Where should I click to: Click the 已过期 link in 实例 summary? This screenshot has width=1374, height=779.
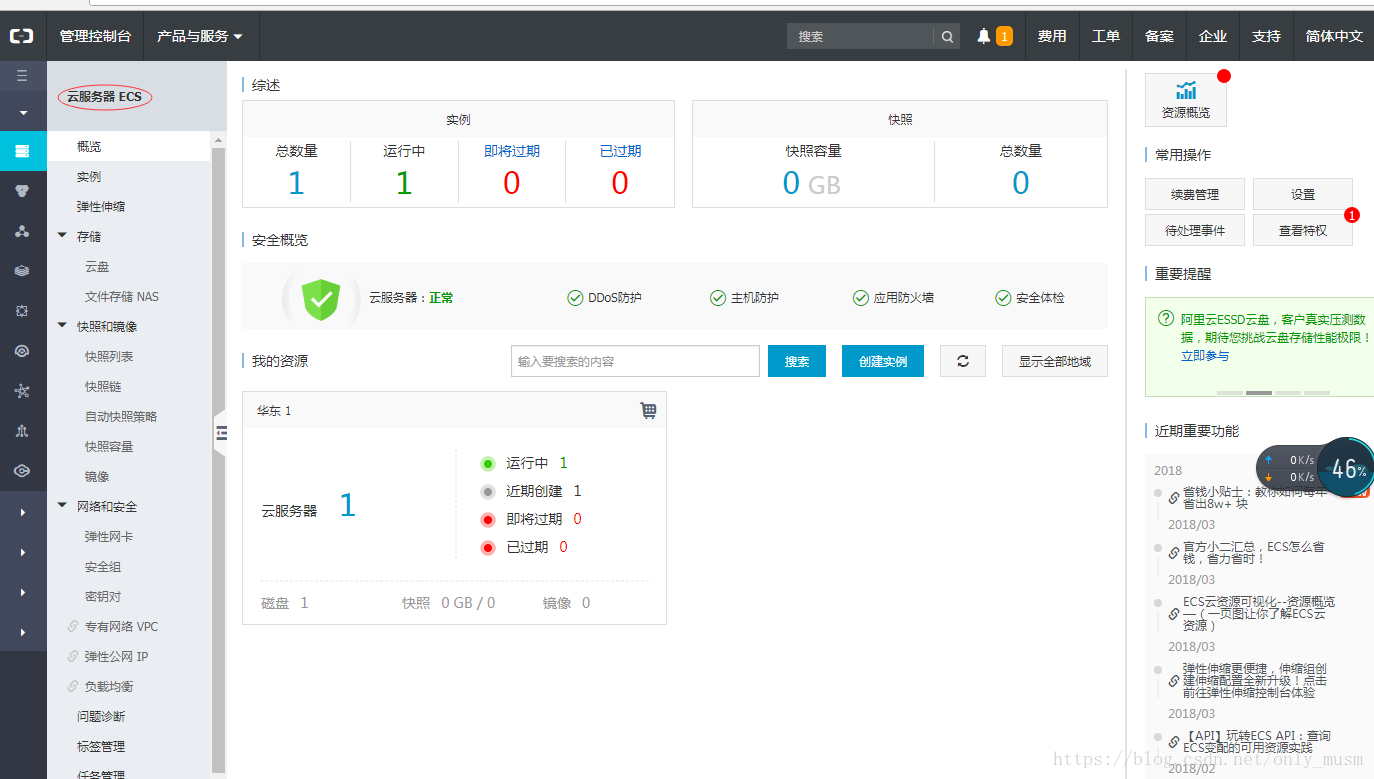[x=620, y=151]
